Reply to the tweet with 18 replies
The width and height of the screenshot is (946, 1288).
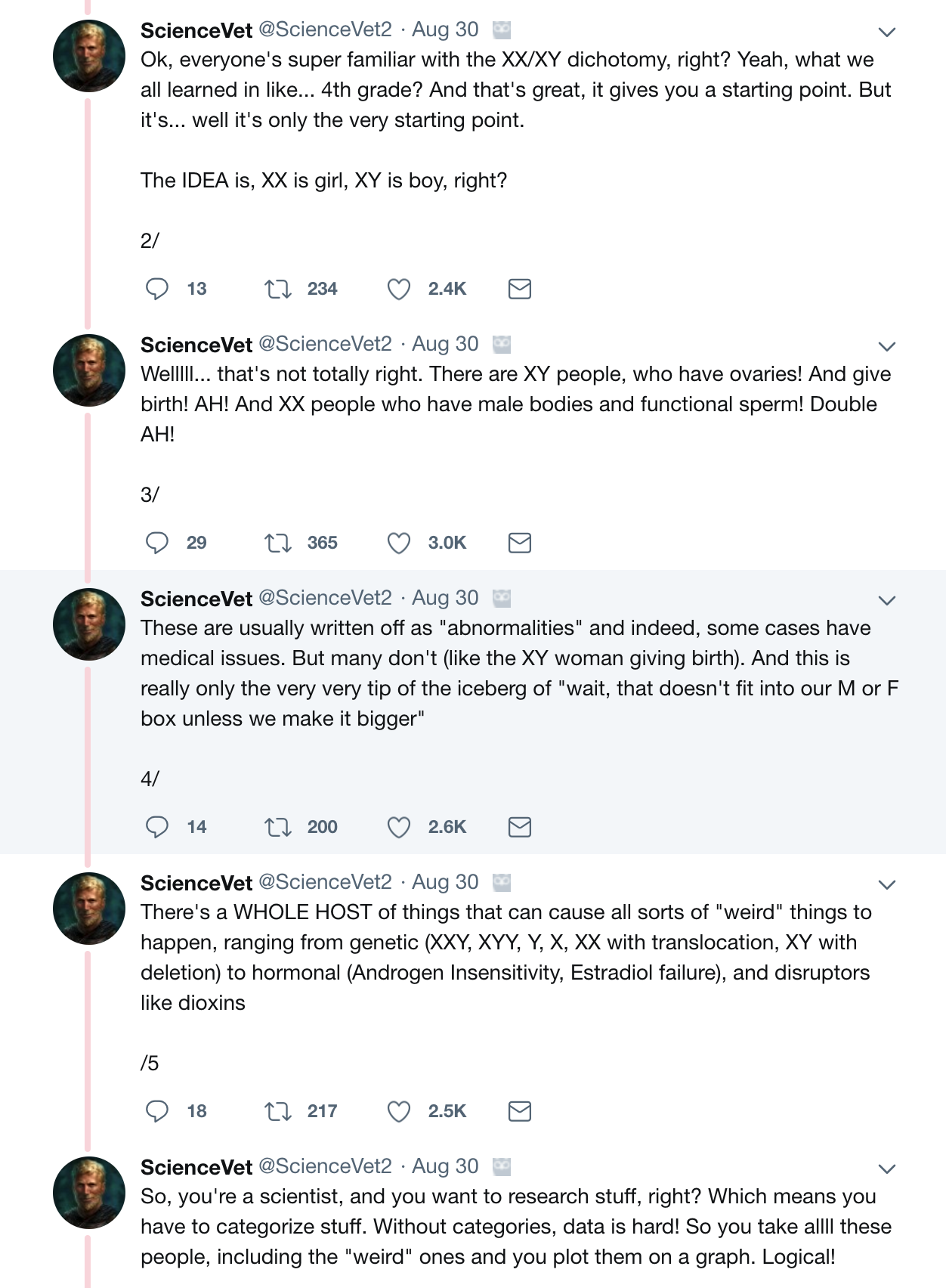pyautogui.click(x=157, y=1111)
